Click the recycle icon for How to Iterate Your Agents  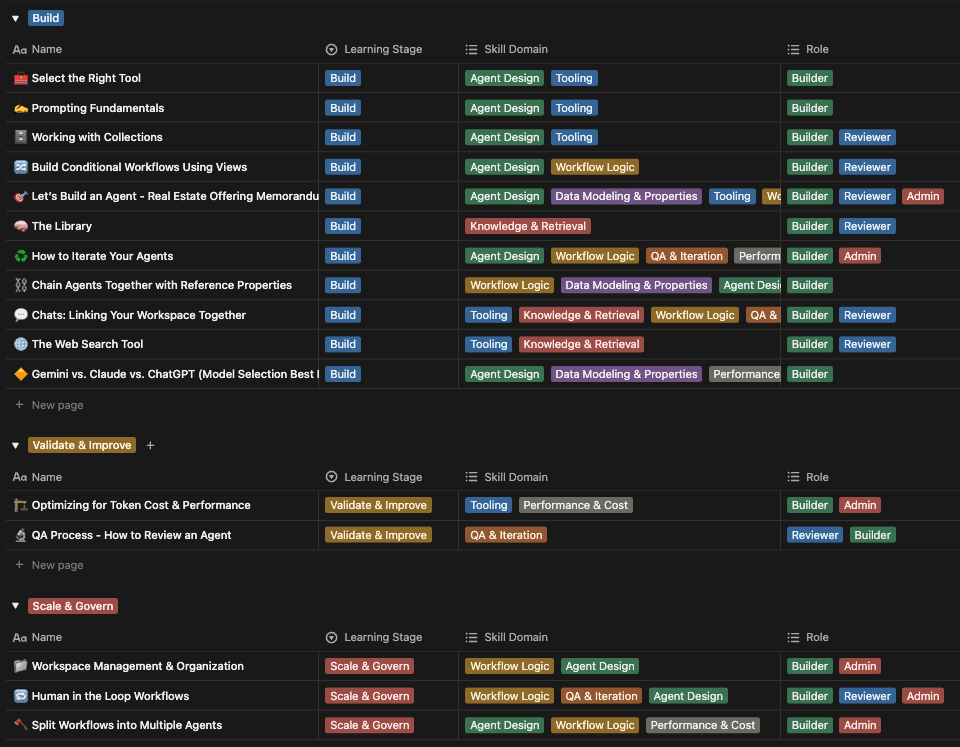click(x=21, y=256)
